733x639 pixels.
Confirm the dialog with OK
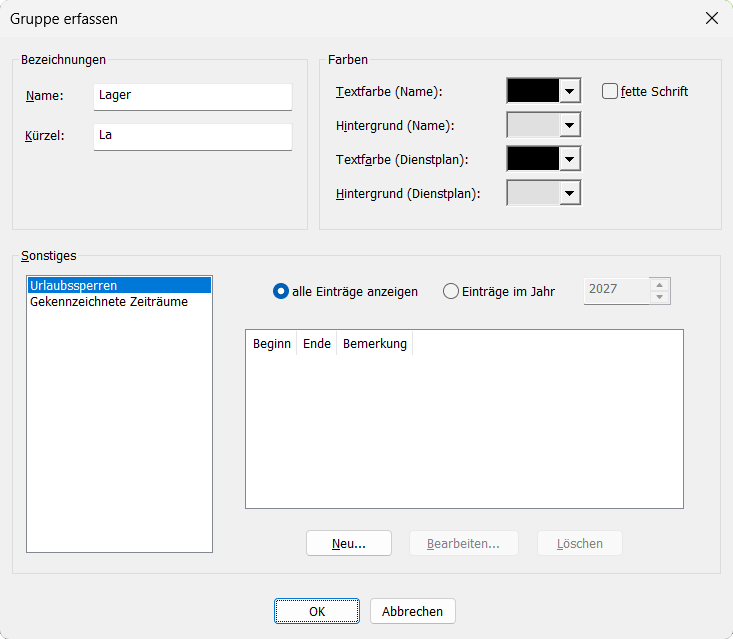pyautogui.click(x=317, y=611)
